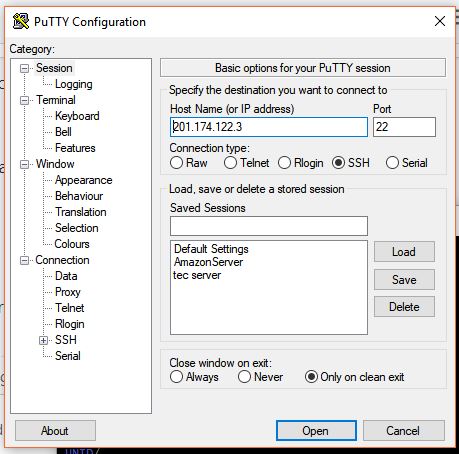459x454 pixels.
Task: Collapse the Session tree node
Action: tap(24, 68)
